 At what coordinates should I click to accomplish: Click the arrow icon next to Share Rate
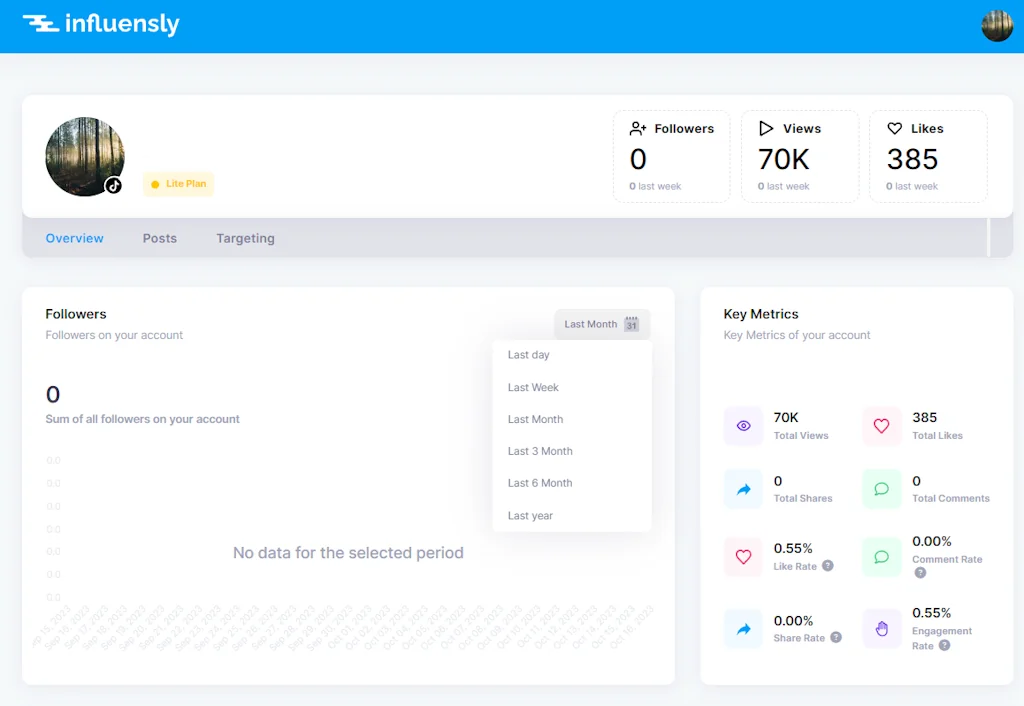point(742,628)
